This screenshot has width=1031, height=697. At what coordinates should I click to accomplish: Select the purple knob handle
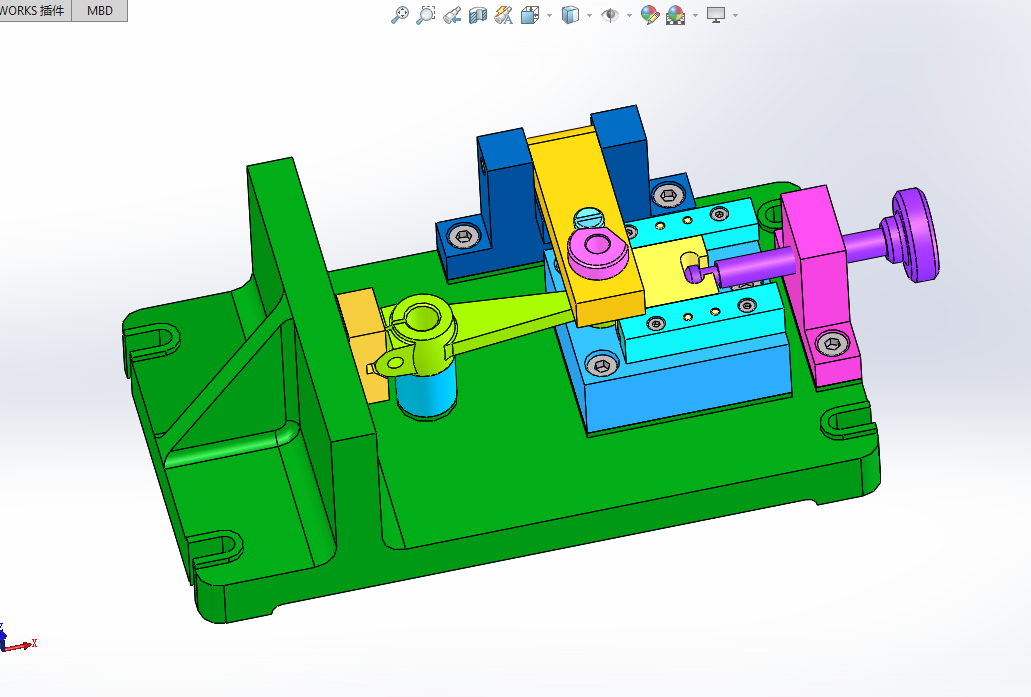pos(916,235)
